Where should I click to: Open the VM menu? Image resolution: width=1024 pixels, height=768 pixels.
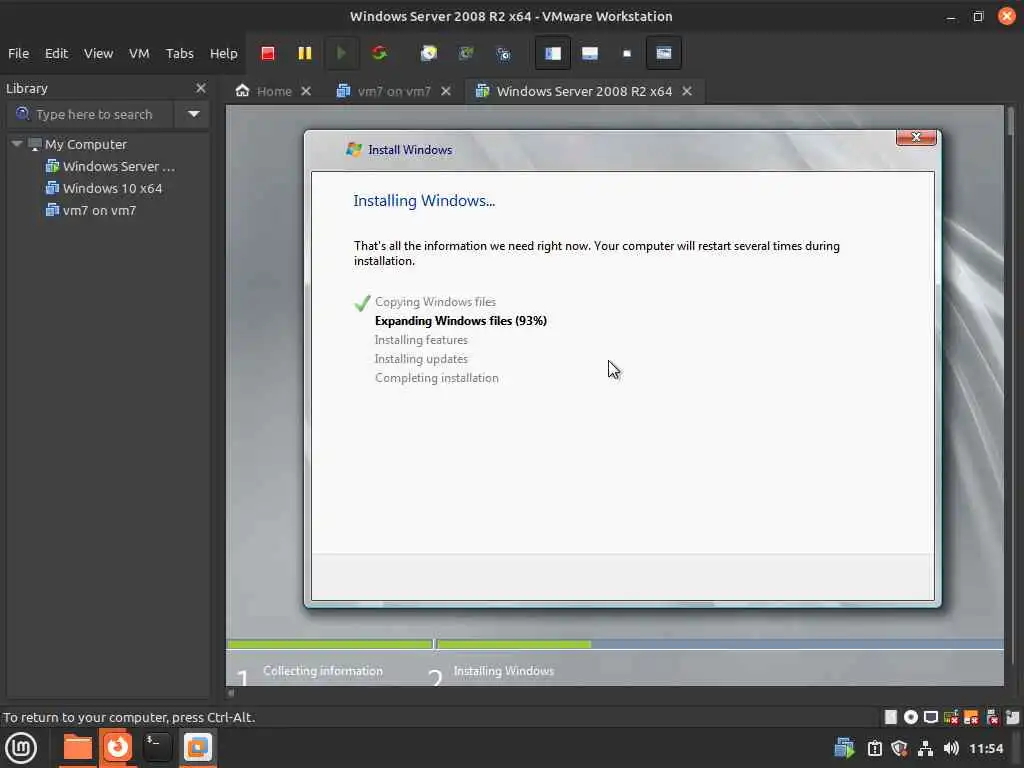pos(139,54)
